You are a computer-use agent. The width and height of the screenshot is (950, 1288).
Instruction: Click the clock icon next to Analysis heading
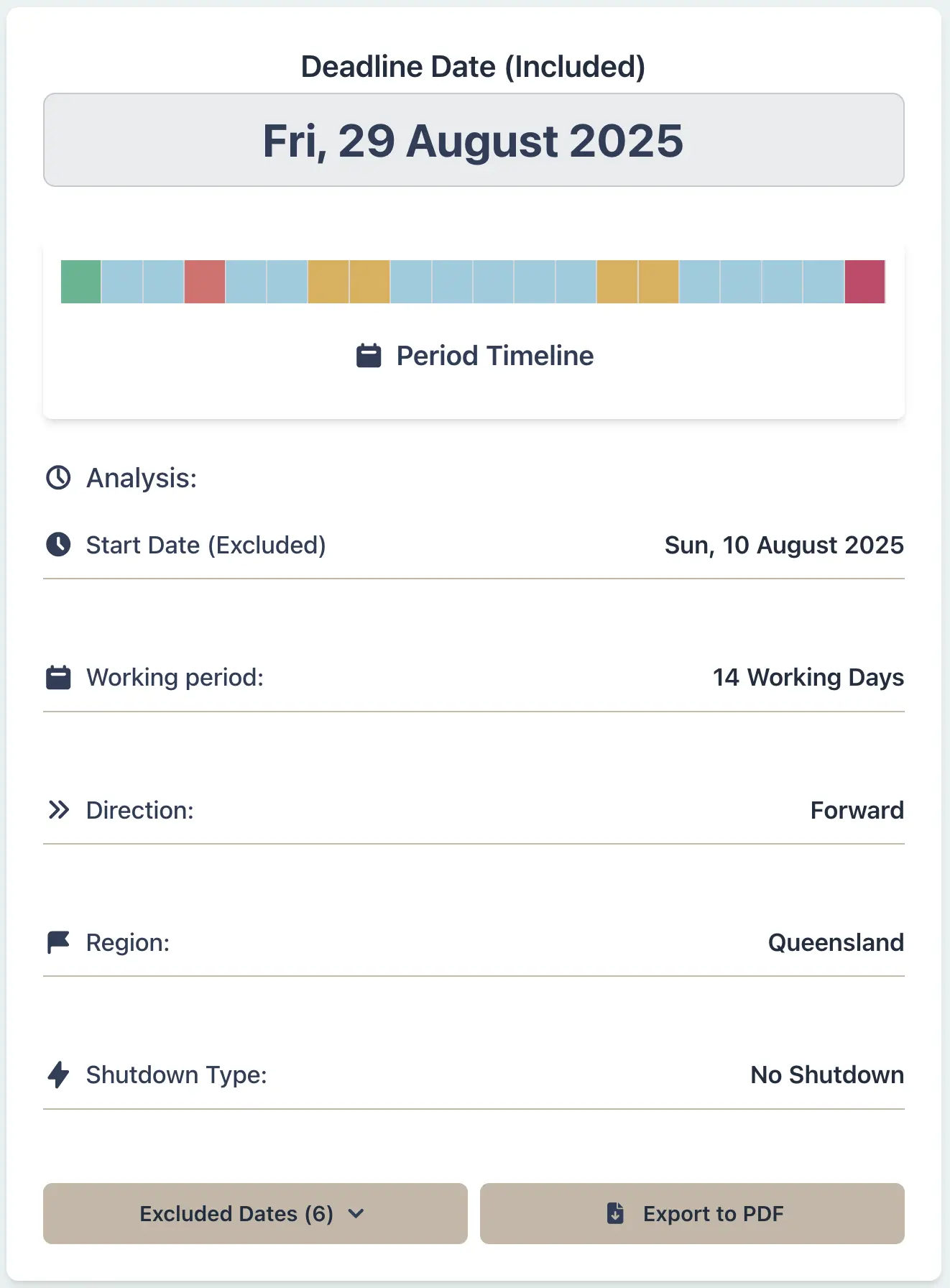click(58, 477)
